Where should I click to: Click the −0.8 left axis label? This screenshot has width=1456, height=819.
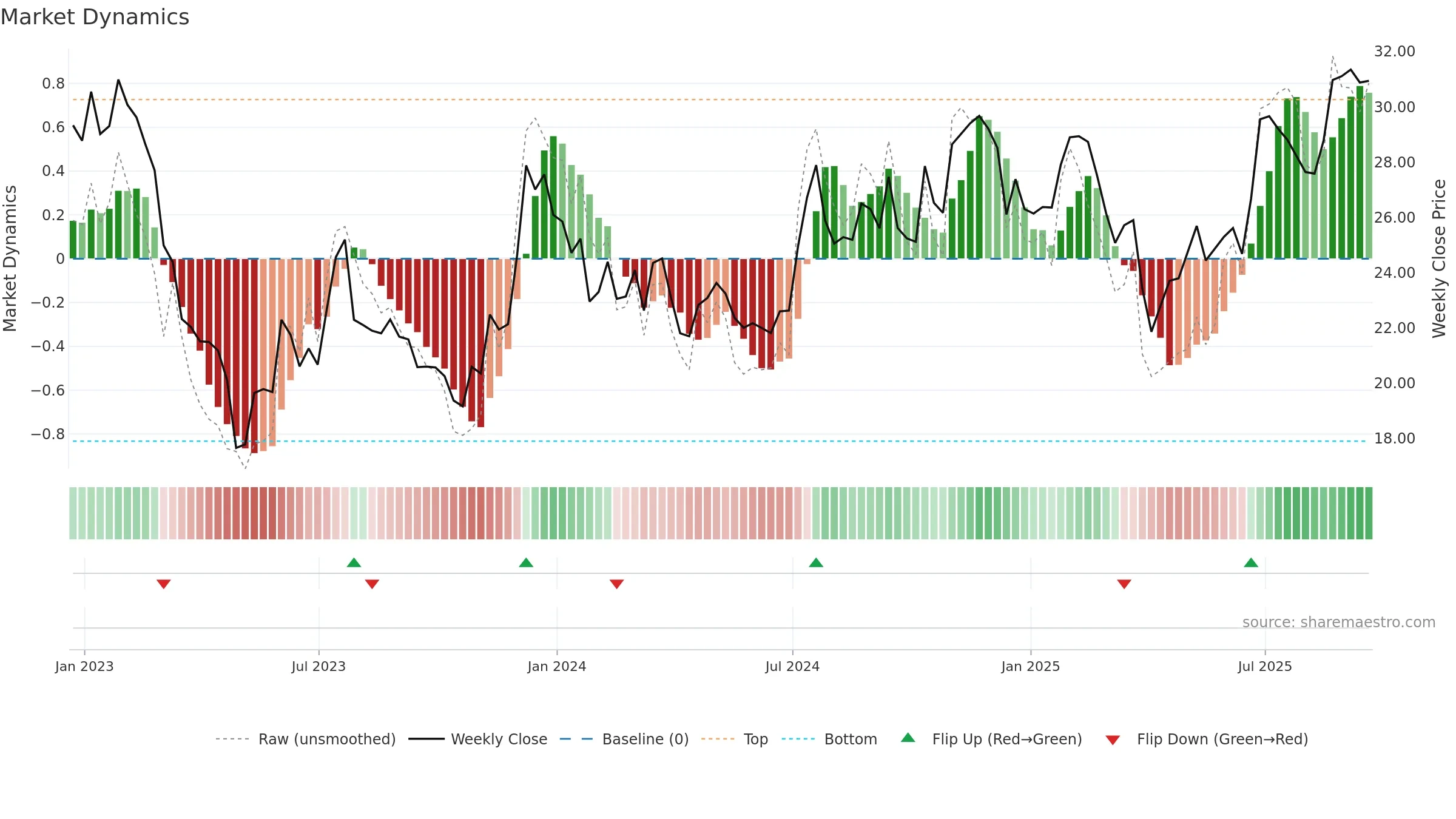(x=48, y=434)
